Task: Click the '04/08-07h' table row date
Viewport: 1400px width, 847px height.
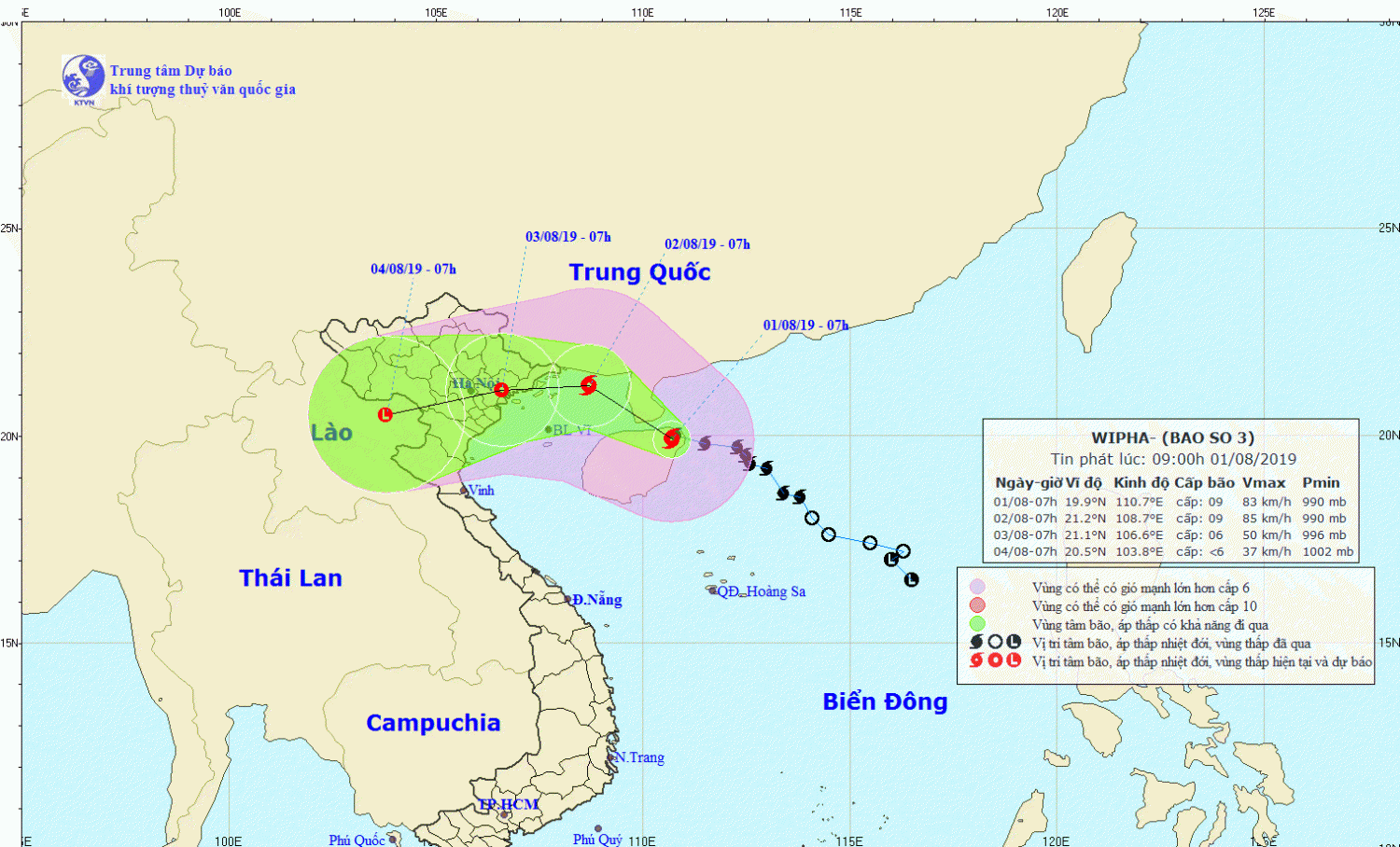Action: click(x=1025, y=552)
